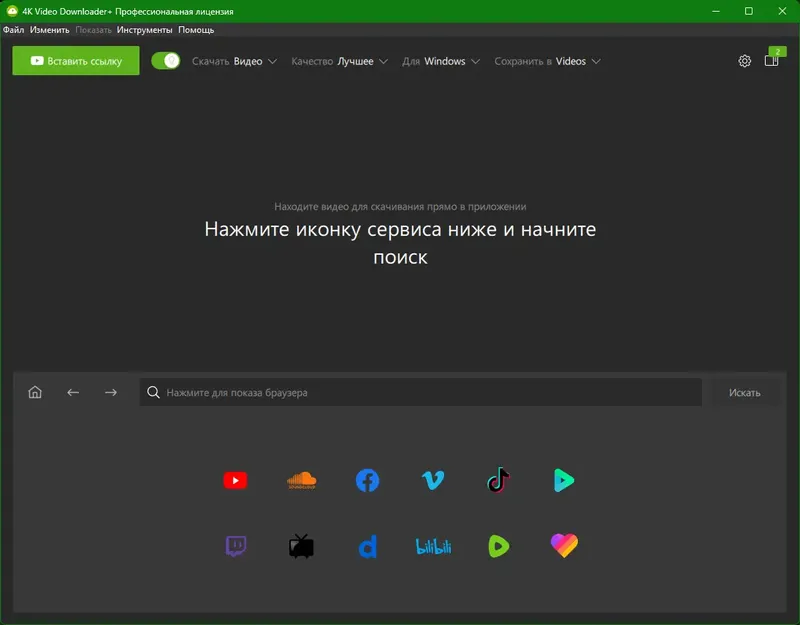Click the home icon in the browser bar
The image size is (800, 625).
34,392
